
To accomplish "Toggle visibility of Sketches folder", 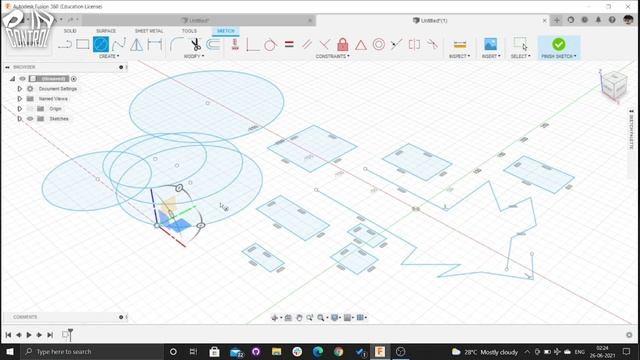I will click(30, 119).
